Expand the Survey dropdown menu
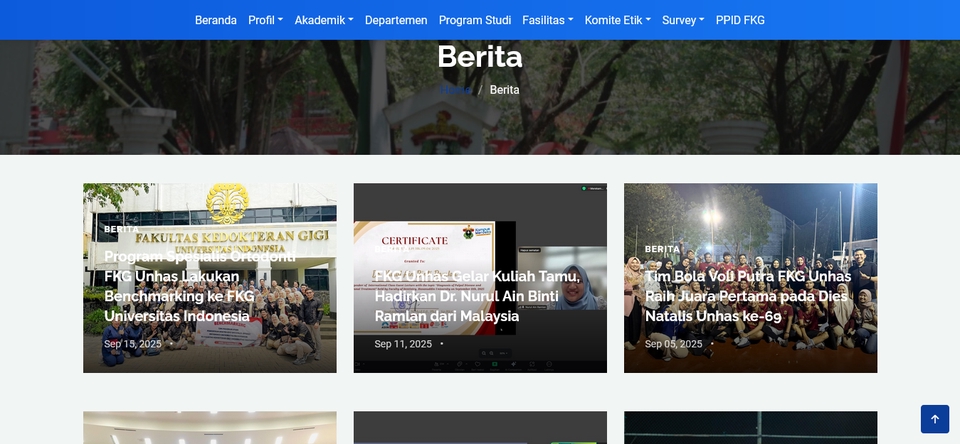 tap(683, 20)
